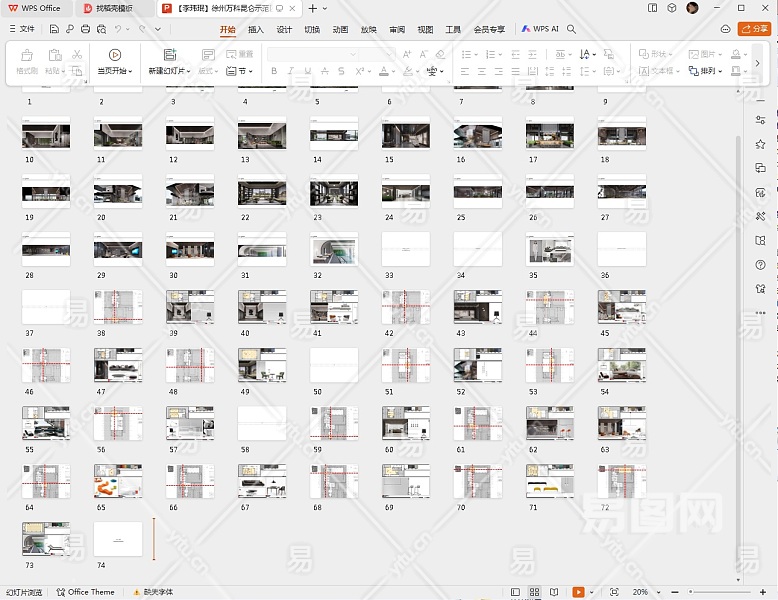Click the orange 分享 share button
The width and height of the screenshot is (778, 600).
pyautogui.click(x=753, y=29)
